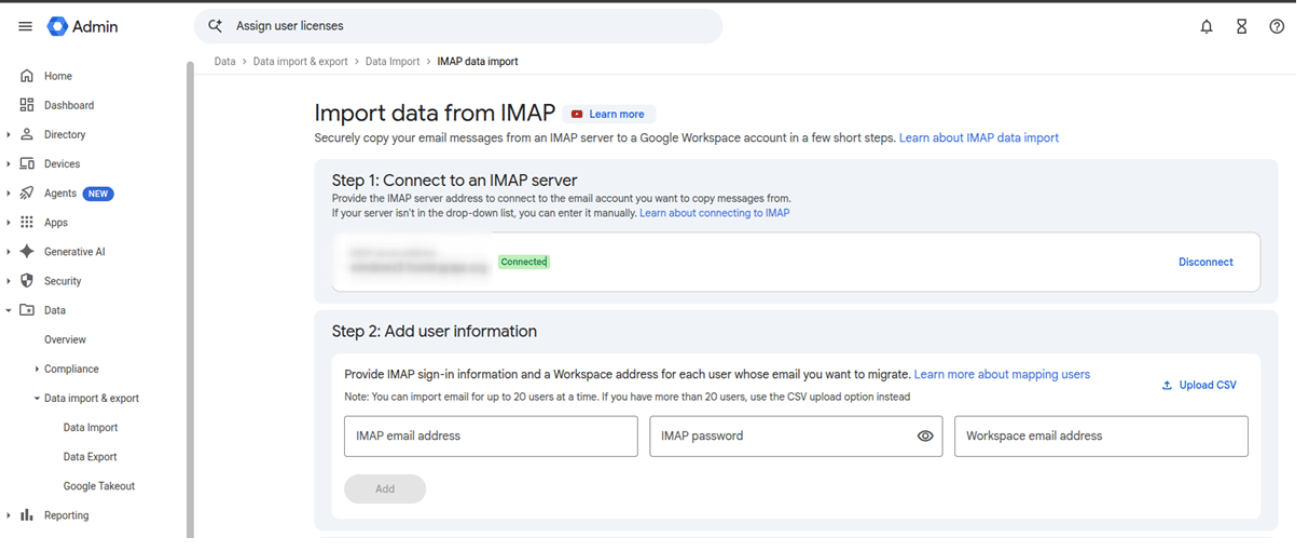
Task: Open Learn about connecting to IMAP link
Action: (x=714, y=213)
